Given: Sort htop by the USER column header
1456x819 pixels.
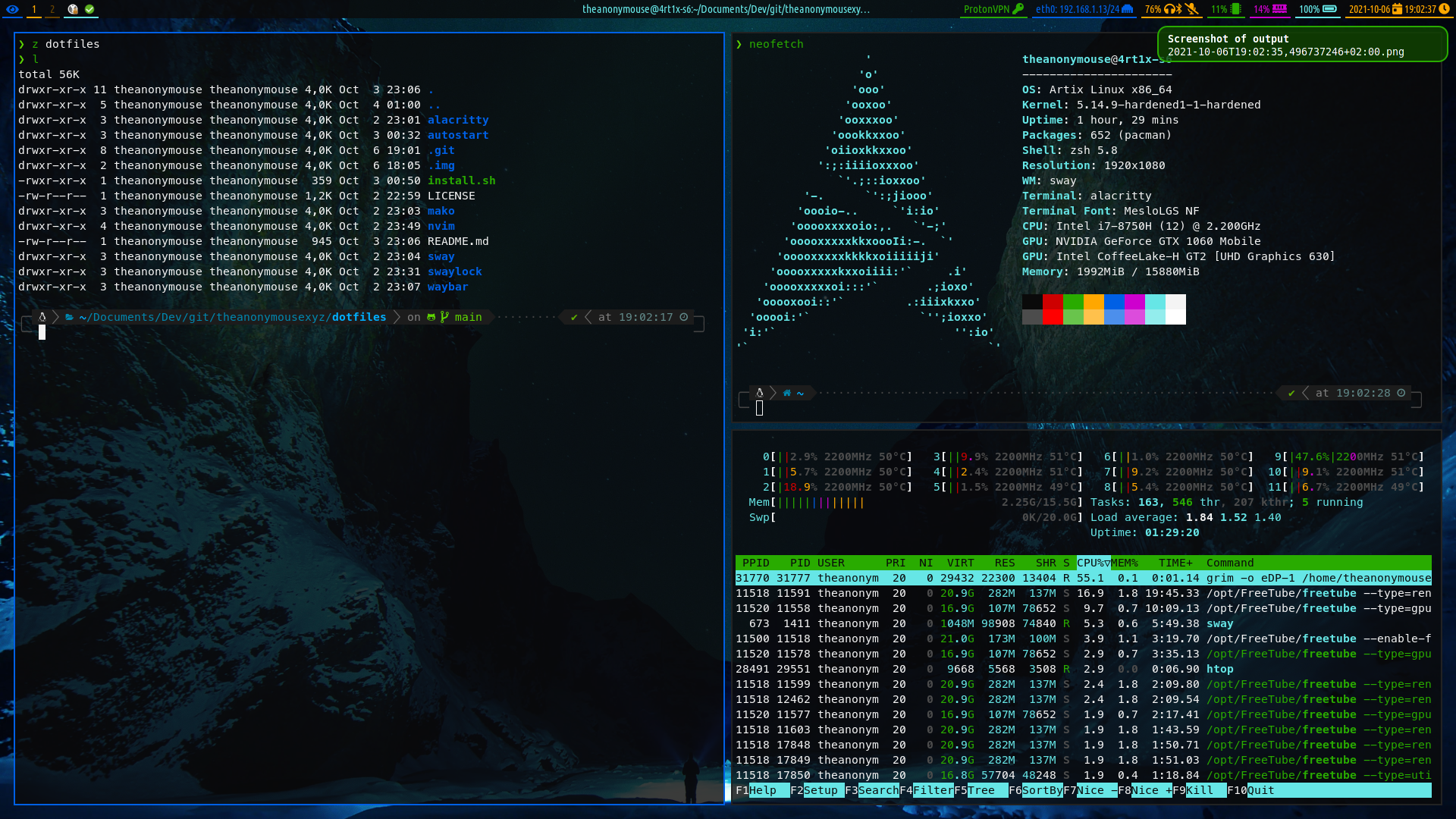Looking at the screenshot, I should [831, 563].
